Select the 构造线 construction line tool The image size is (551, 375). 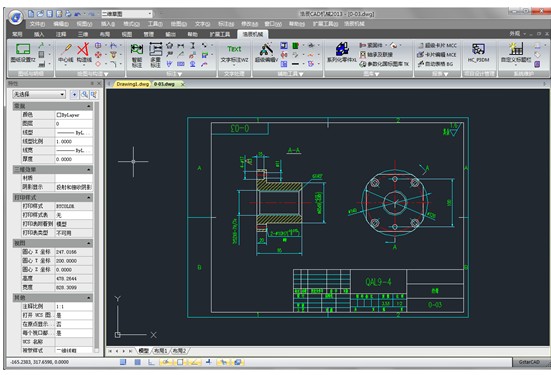pos(84,53)
